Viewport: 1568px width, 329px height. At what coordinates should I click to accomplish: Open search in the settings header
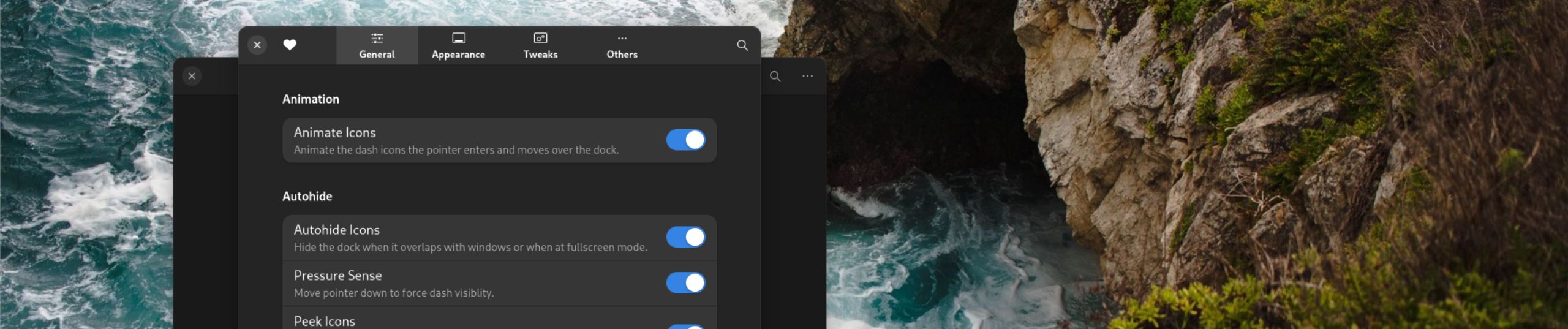pos(742,45)
